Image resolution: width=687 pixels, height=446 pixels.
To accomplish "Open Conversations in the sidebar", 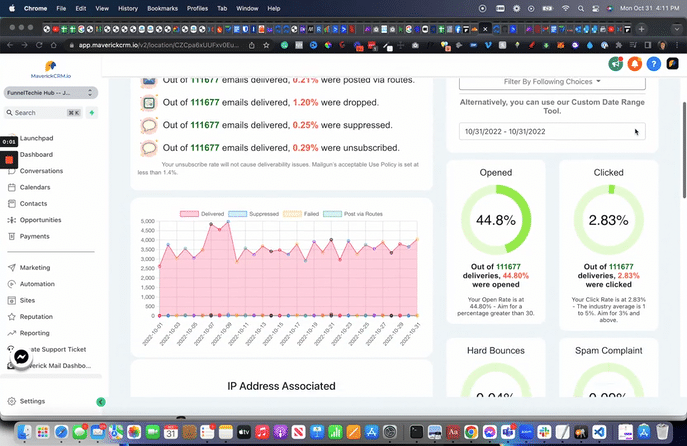I will coord(41,171).
